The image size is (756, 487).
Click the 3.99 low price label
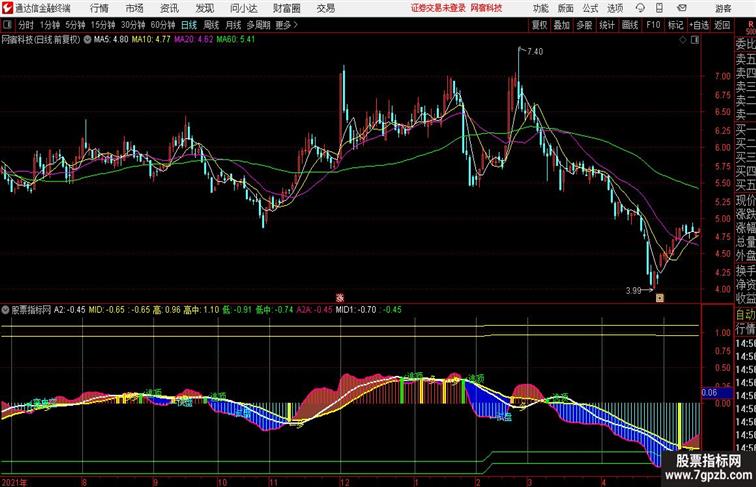[x=634, y=290]
